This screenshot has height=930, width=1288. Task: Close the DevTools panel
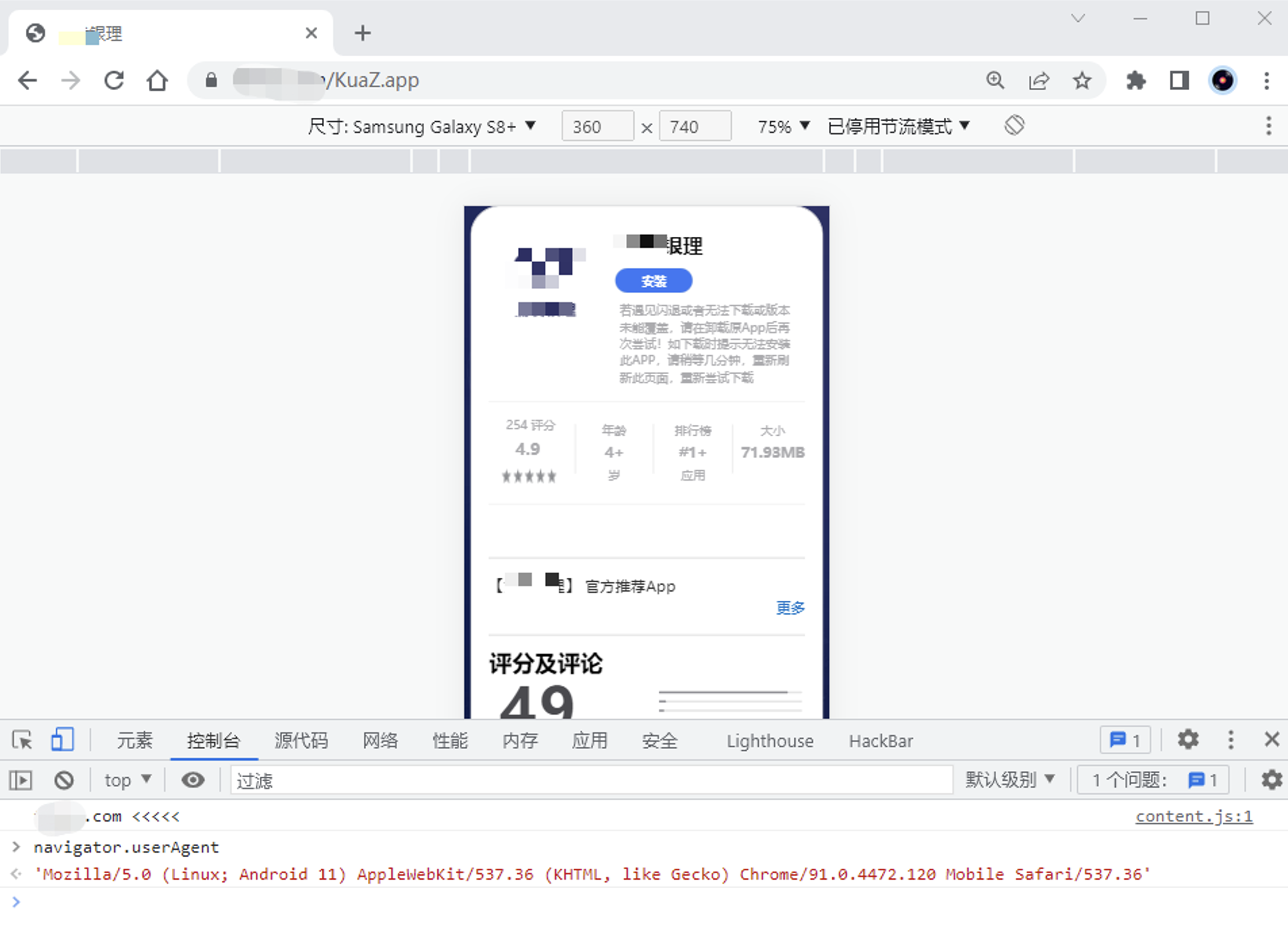coord(1272,739)
